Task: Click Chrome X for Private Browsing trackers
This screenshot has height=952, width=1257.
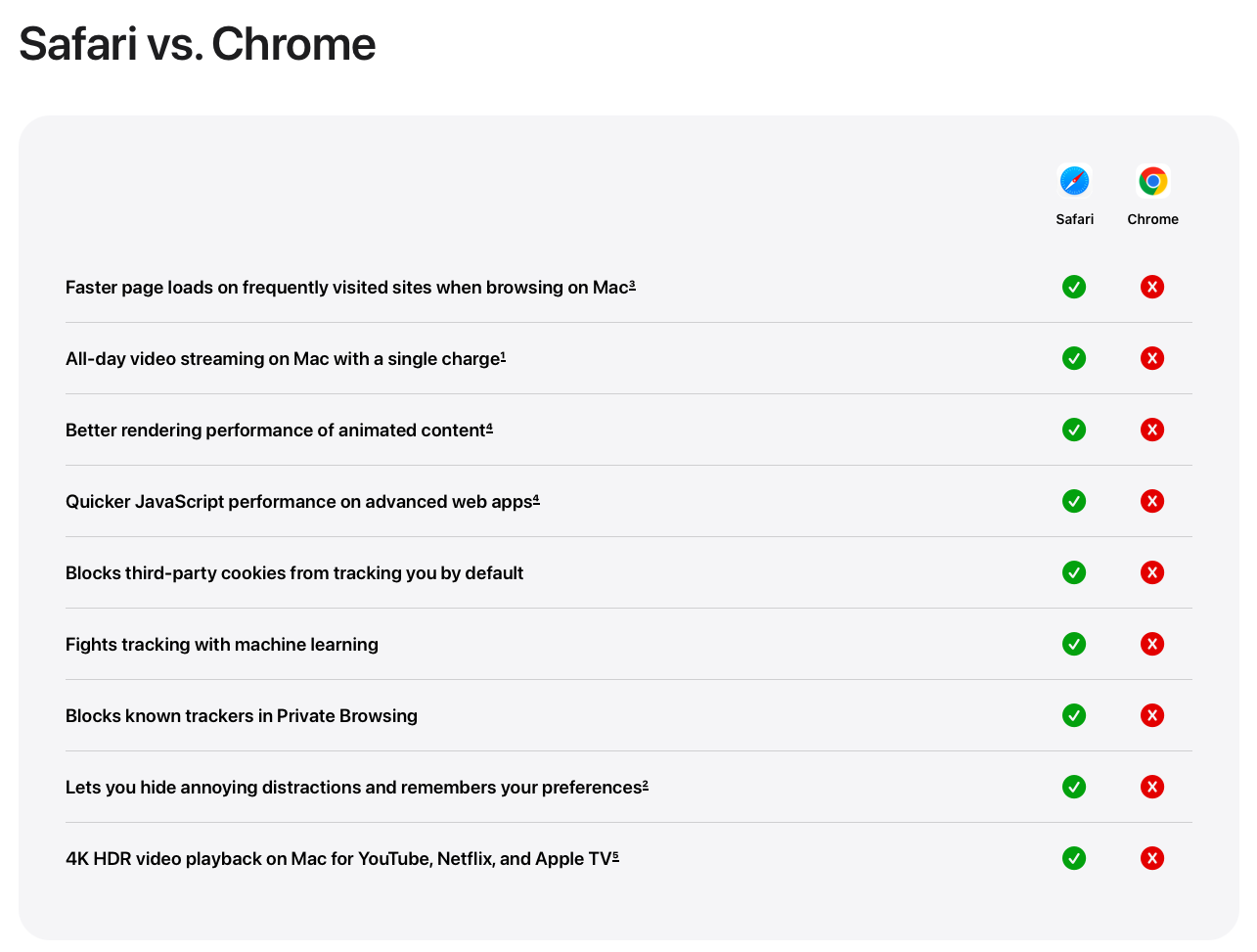Action: [1152, 715]
